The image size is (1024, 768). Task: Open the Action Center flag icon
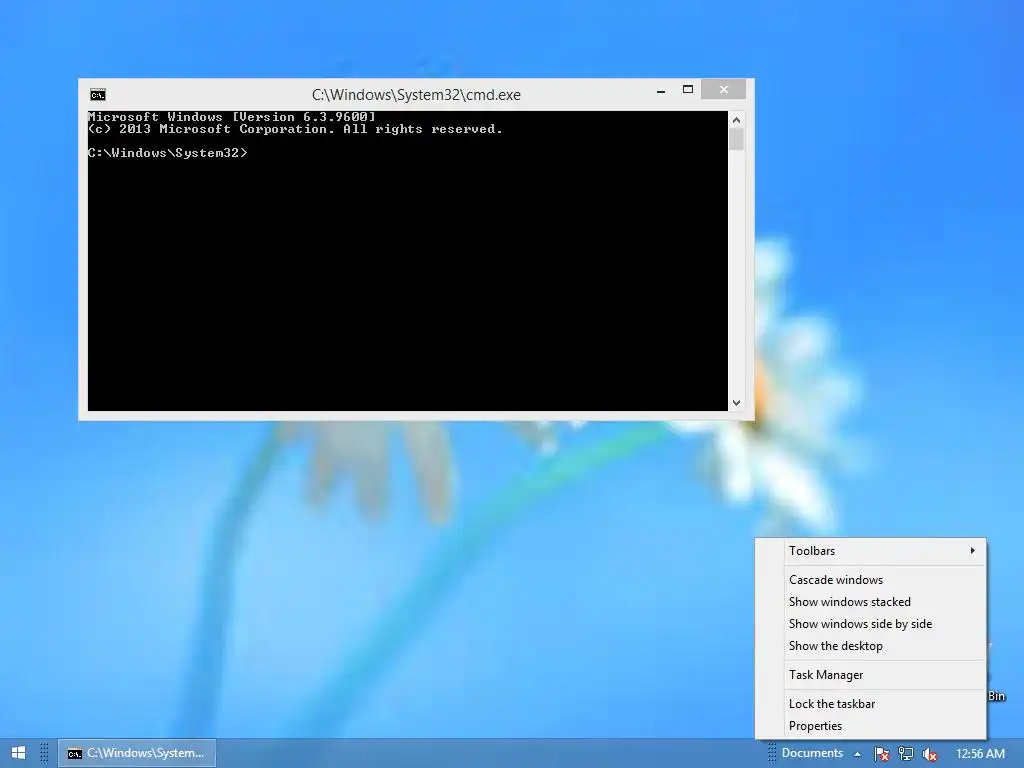881,754
